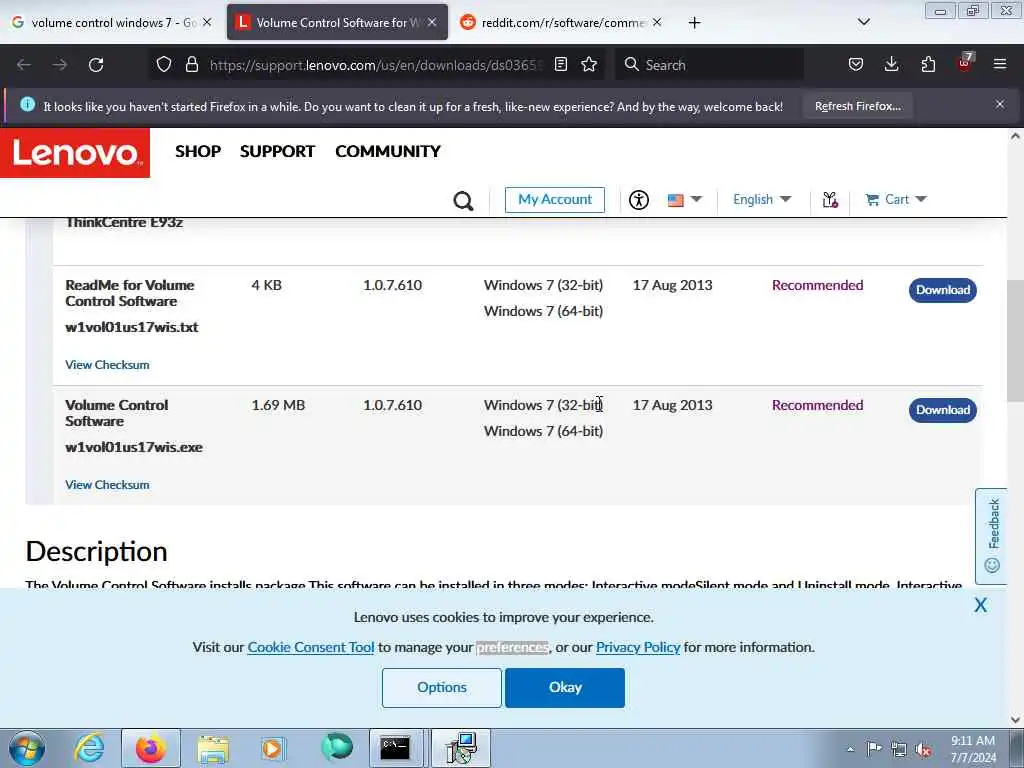Open the Cookie Consent Tool link
1024x768 pixels.
(311, 647)
